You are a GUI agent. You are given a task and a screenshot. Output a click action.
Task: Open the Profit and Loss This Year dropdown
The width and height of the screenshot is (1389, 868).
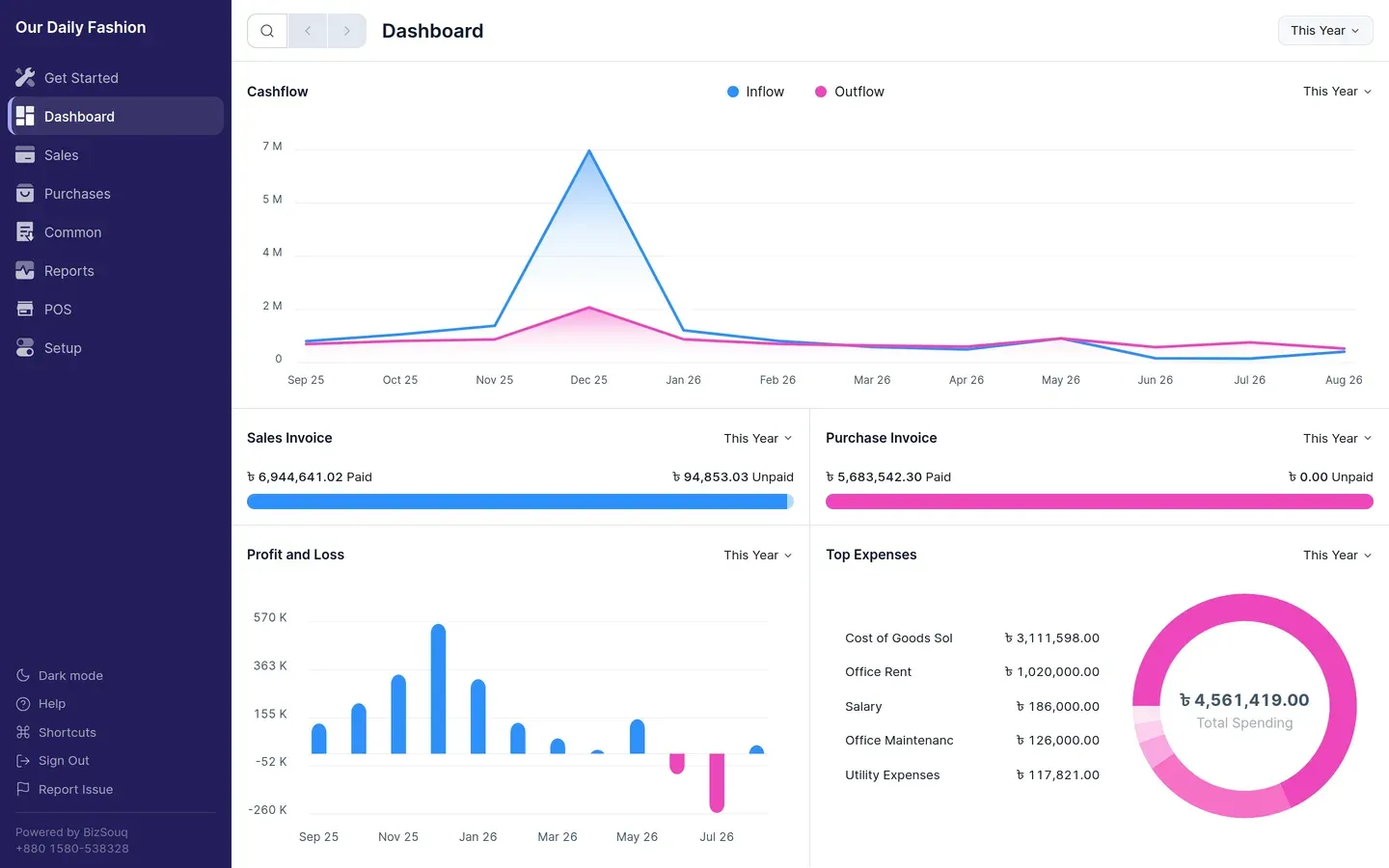758,555
